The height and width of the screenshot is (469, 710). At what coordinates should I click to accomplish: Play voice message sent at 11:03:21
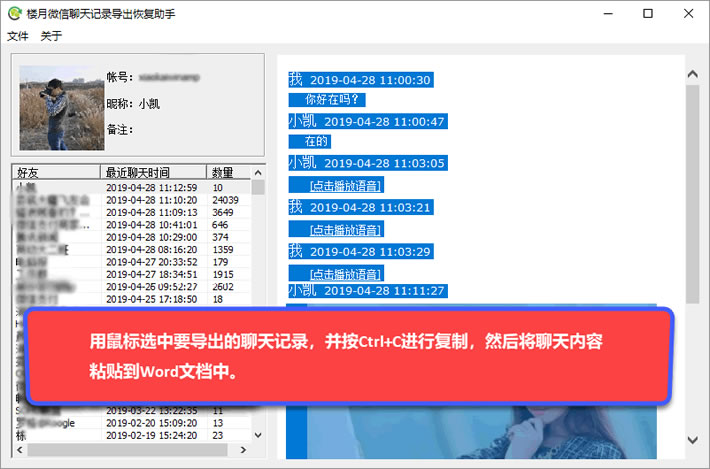click(345, 230)
